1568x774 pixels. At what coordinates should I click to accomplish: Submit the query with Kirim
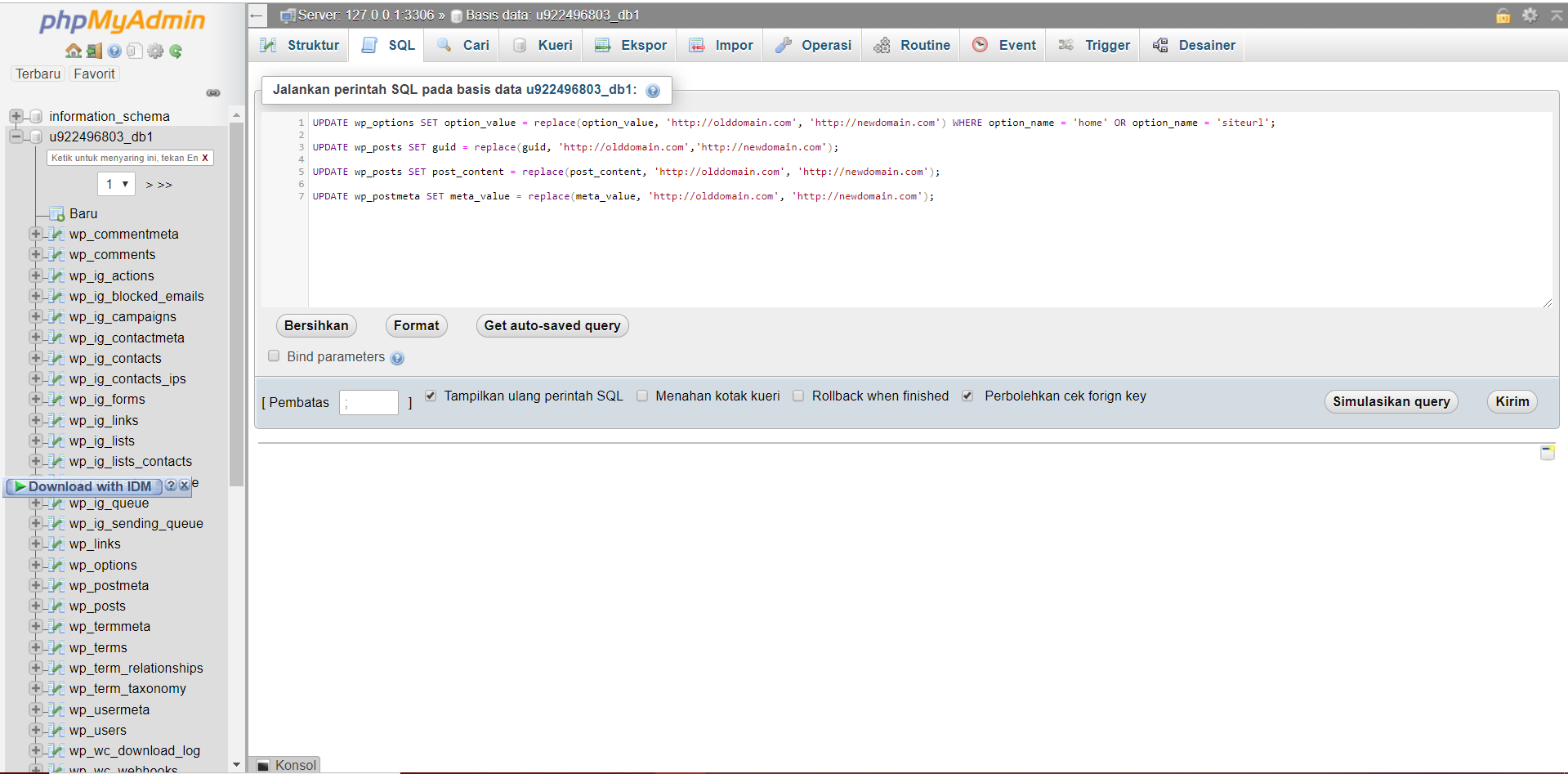[x=1512, y=401]
